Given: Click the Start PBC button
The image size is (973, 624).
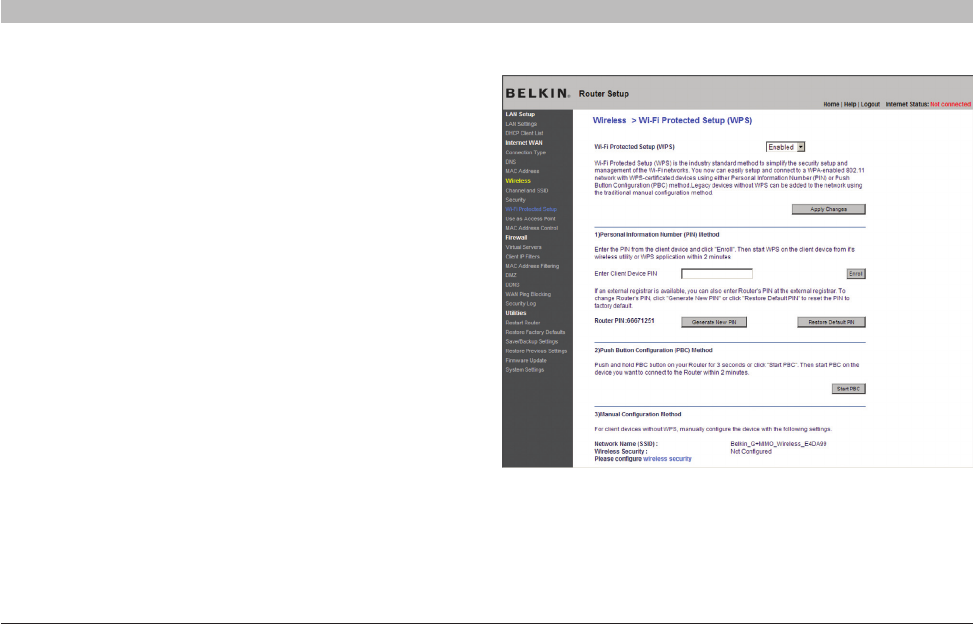Looking at the screenshot, I should click(848, 389).
